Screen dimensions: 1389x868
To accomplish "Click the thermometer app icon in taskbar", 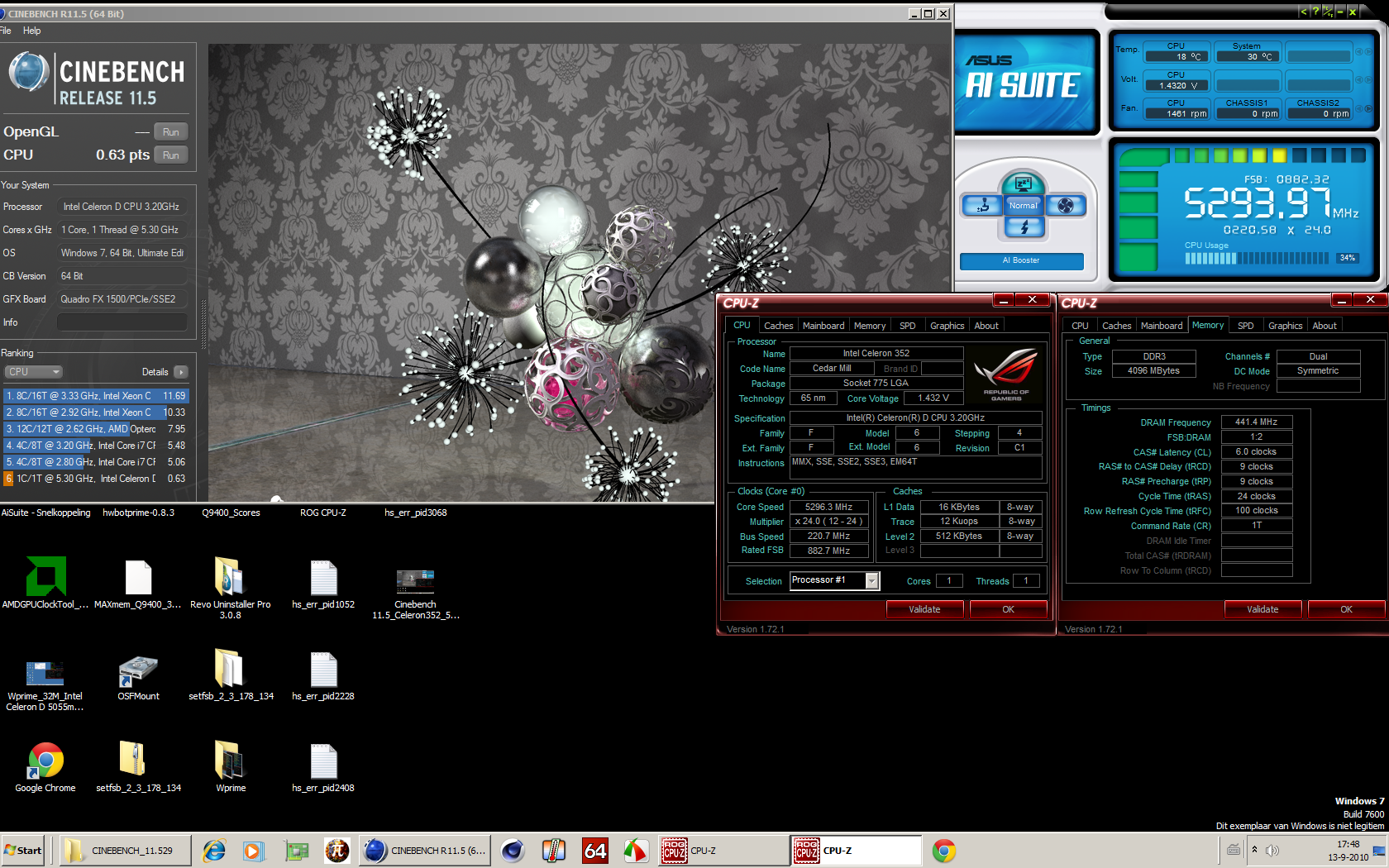I will pos(553,851).
